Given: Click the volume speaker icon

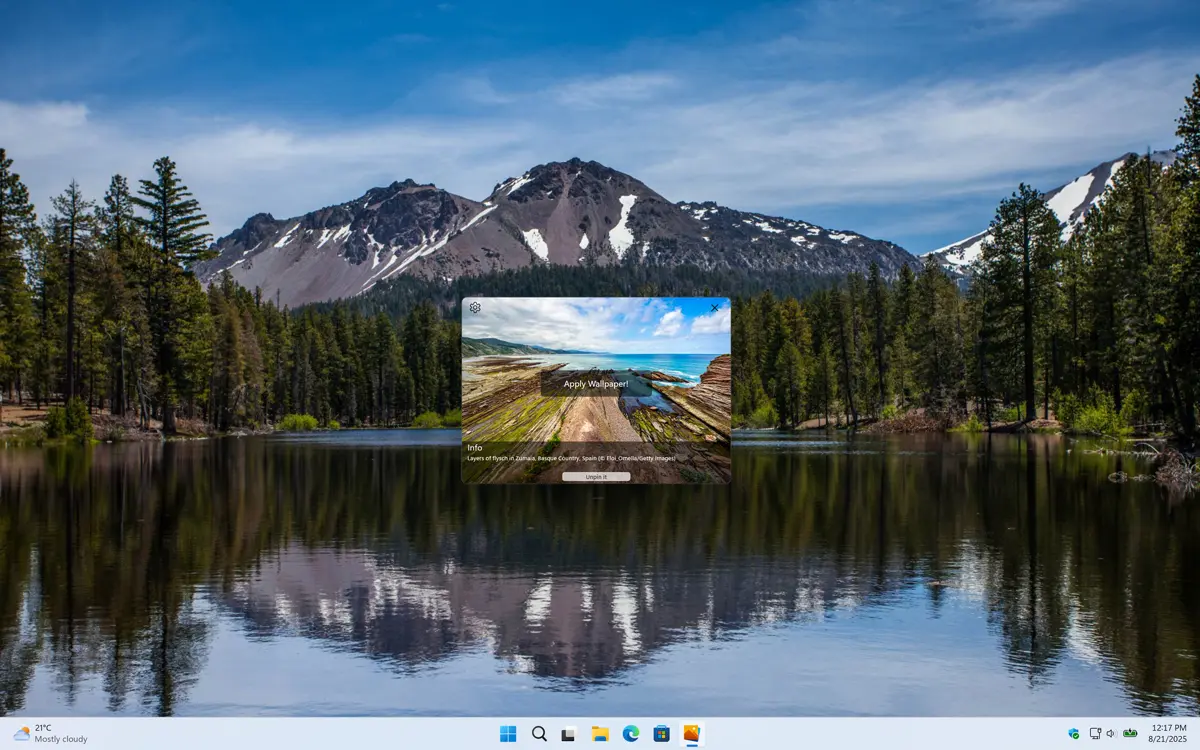Looking at the screenshot, I should 1111,734.
